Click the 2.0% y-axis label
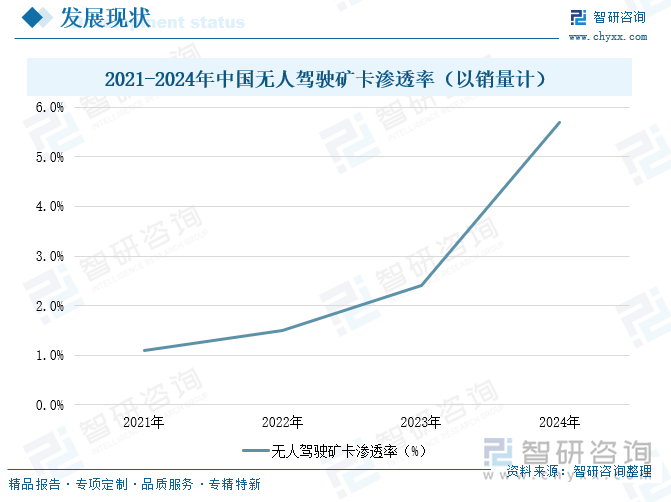This screenshot has width=671, height=502. (x=50, y=306)
